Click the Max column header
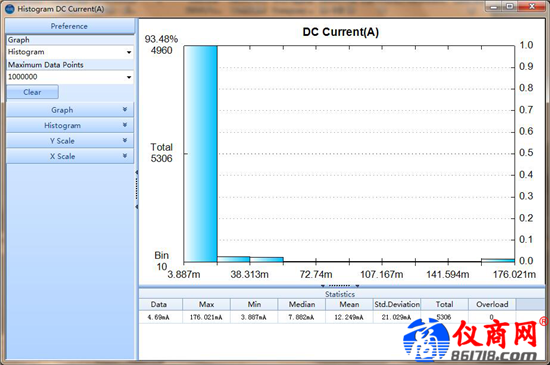The image size is (550, 365). pos(206,304)
